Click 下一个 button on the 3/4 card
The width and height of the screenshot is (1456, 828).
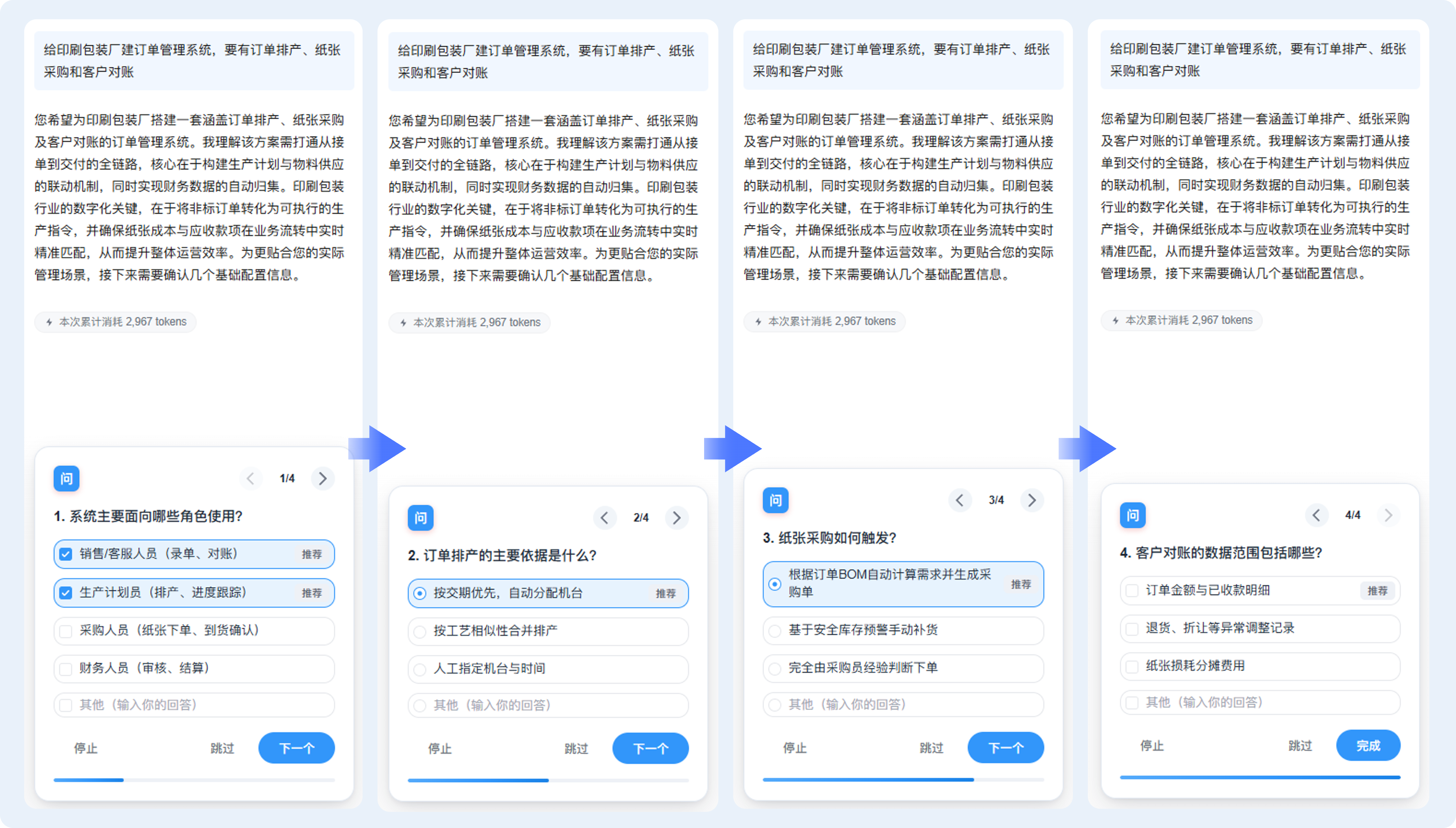coord(1006,747)
